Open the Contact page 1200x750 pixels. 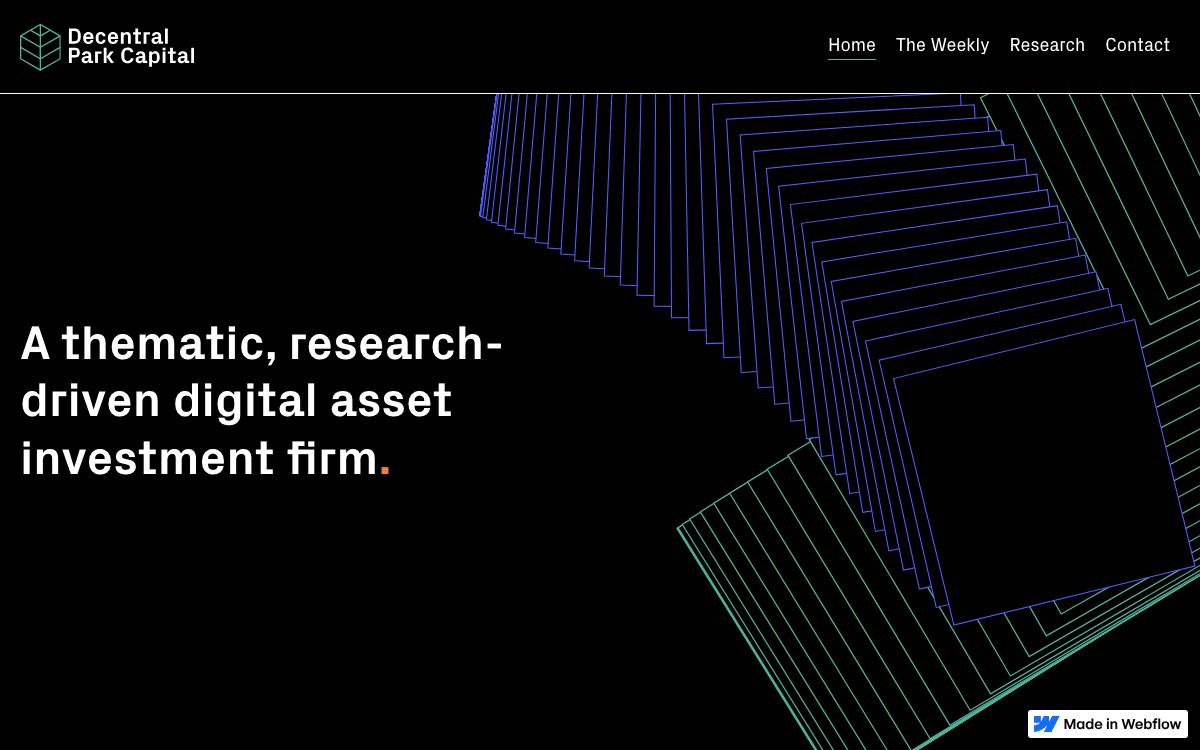1137,45
